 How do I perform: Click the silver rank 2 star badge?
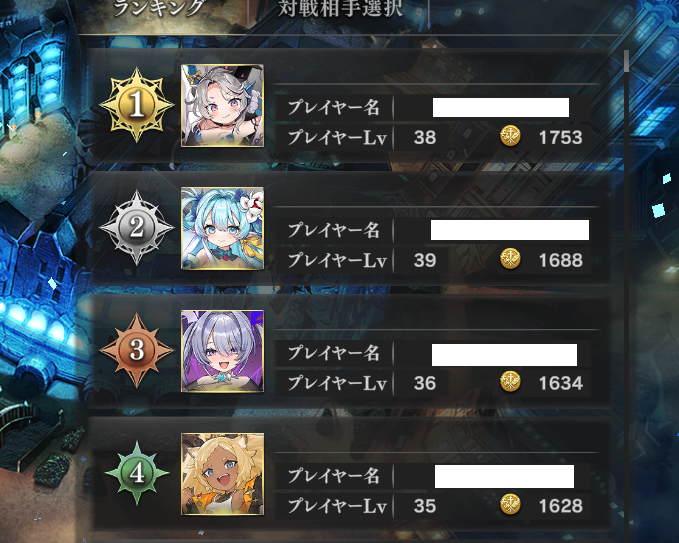click(137, 227)
